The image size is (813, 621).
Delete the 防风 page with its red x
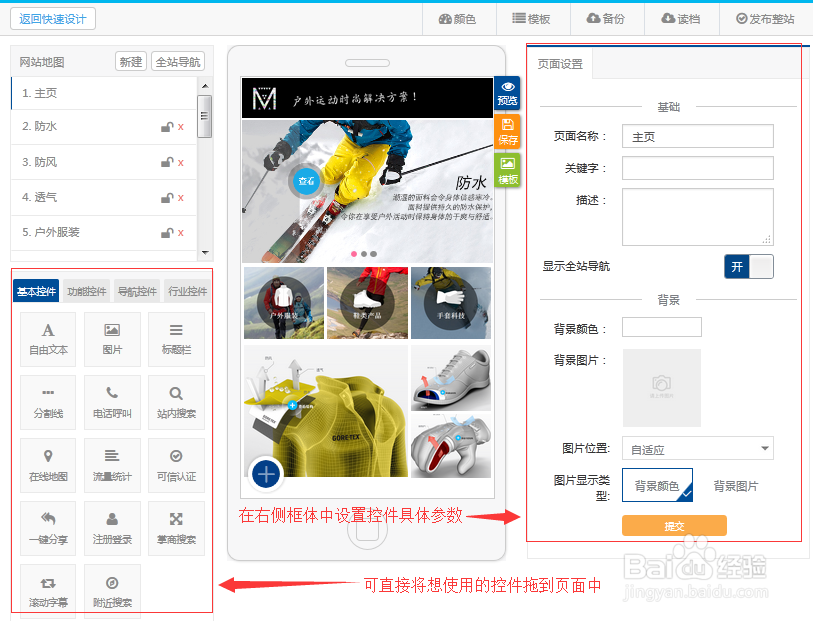pyautogui.click(x=180, y=162)
